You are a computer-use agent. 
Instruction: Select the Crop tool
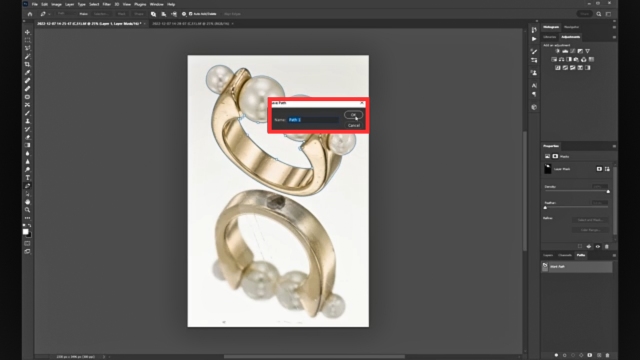point(27,64)
